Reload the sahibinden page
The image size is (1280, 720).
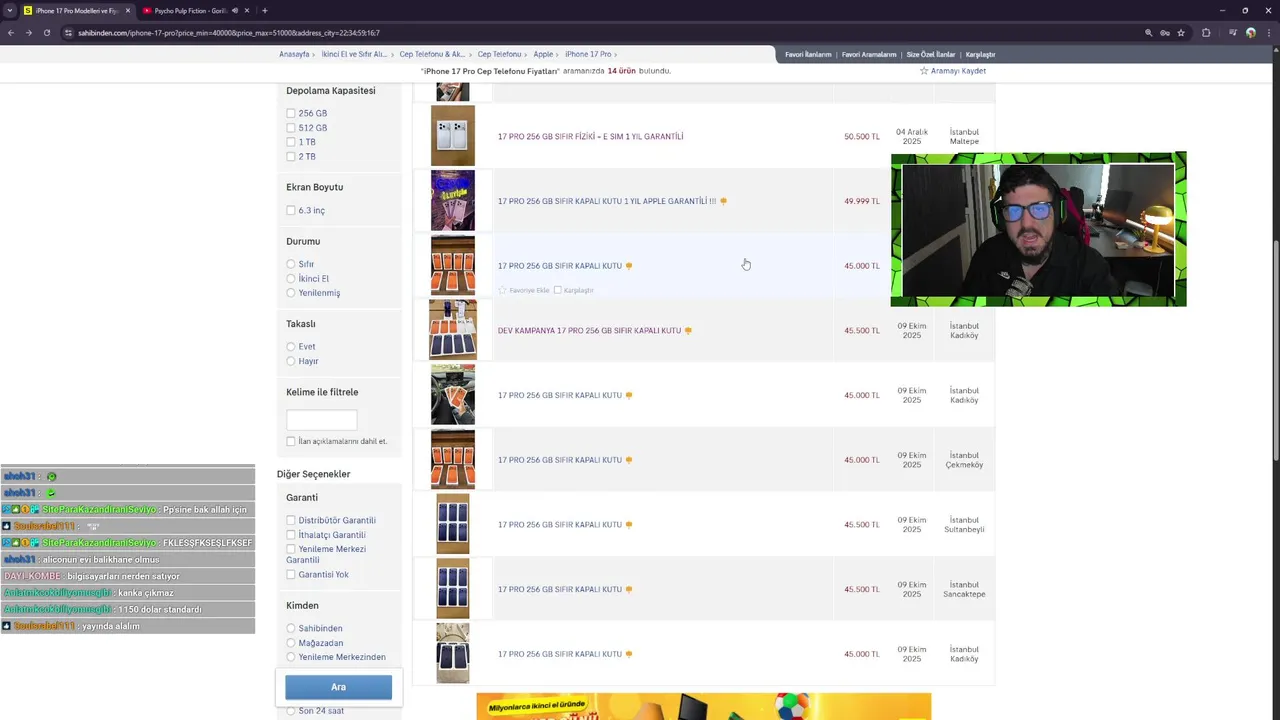click(x=46, y=33)
